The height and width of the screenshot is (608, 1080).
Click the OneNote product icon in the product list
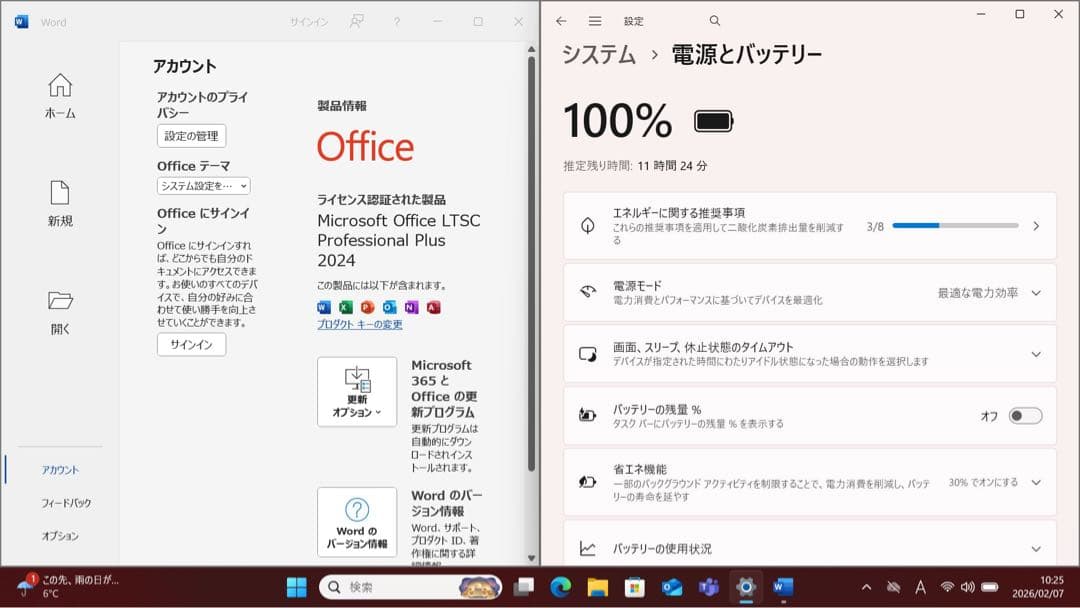click(411, 307)
